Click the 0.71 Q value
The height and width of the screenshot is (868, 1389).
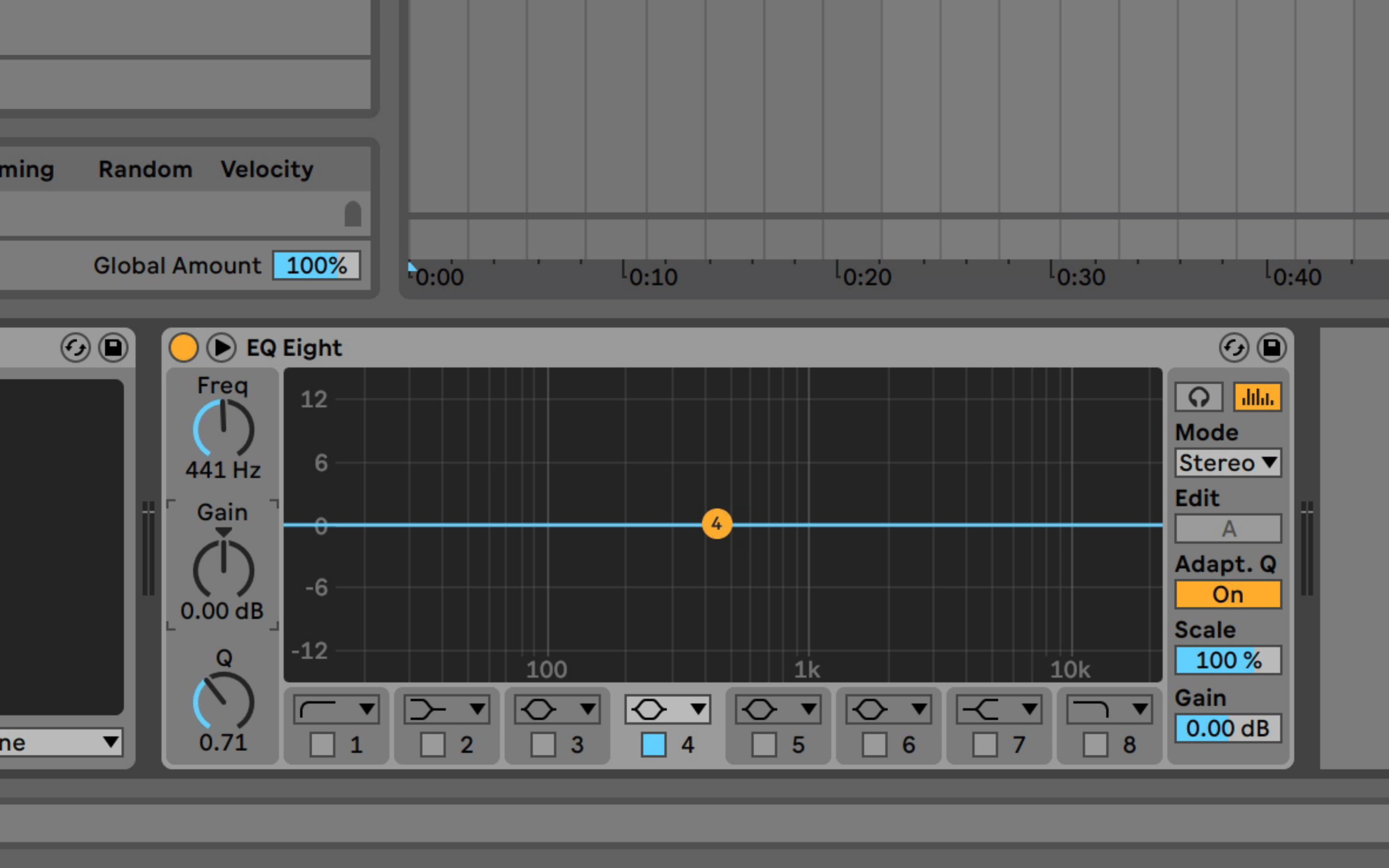pos(223,743)
